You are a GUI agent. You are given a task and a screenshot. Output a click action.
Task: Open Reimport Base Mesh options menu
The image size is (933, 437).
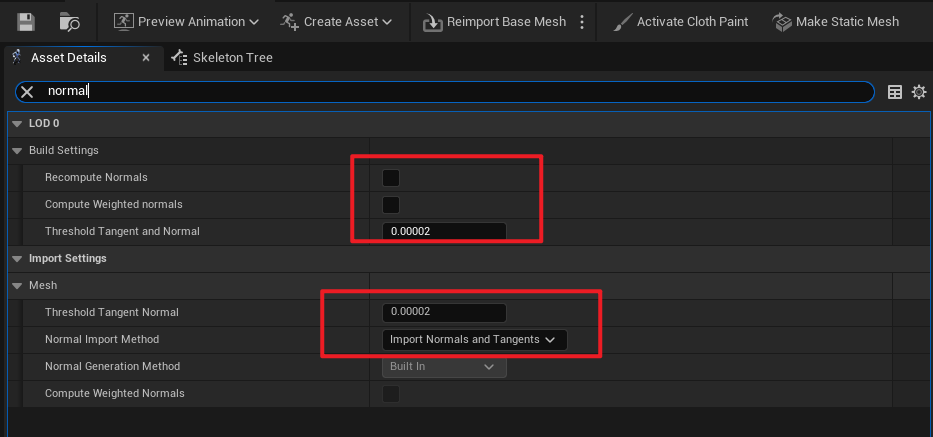pos(582,21)
